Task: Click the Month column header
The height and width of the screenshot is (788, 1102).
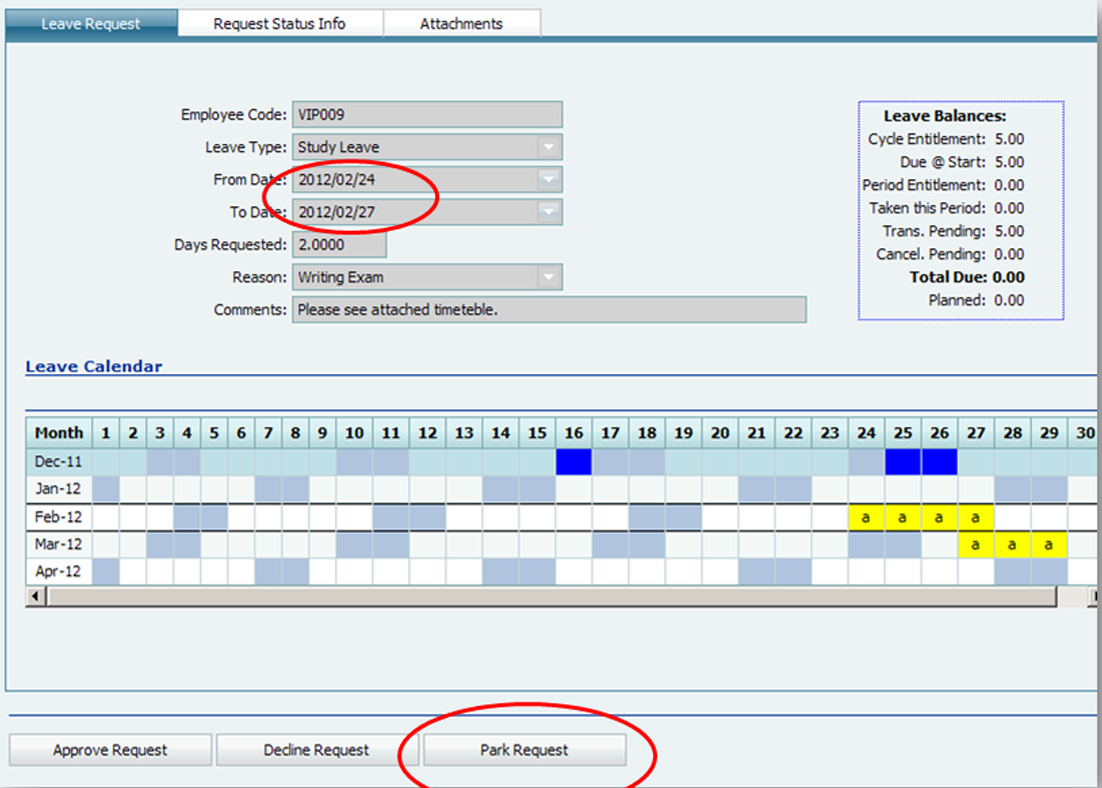Action: coord(59,433)
